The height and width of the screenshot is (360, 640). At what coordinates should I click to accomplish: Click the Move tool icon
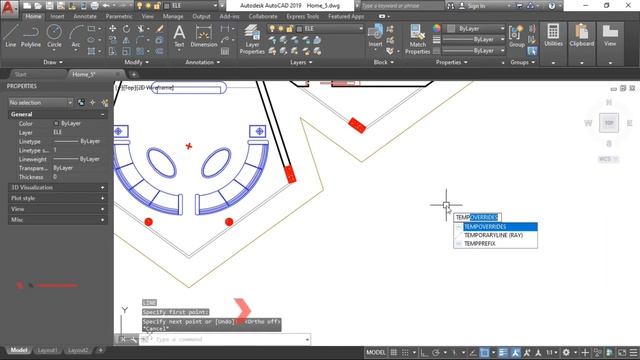(112, 29)
